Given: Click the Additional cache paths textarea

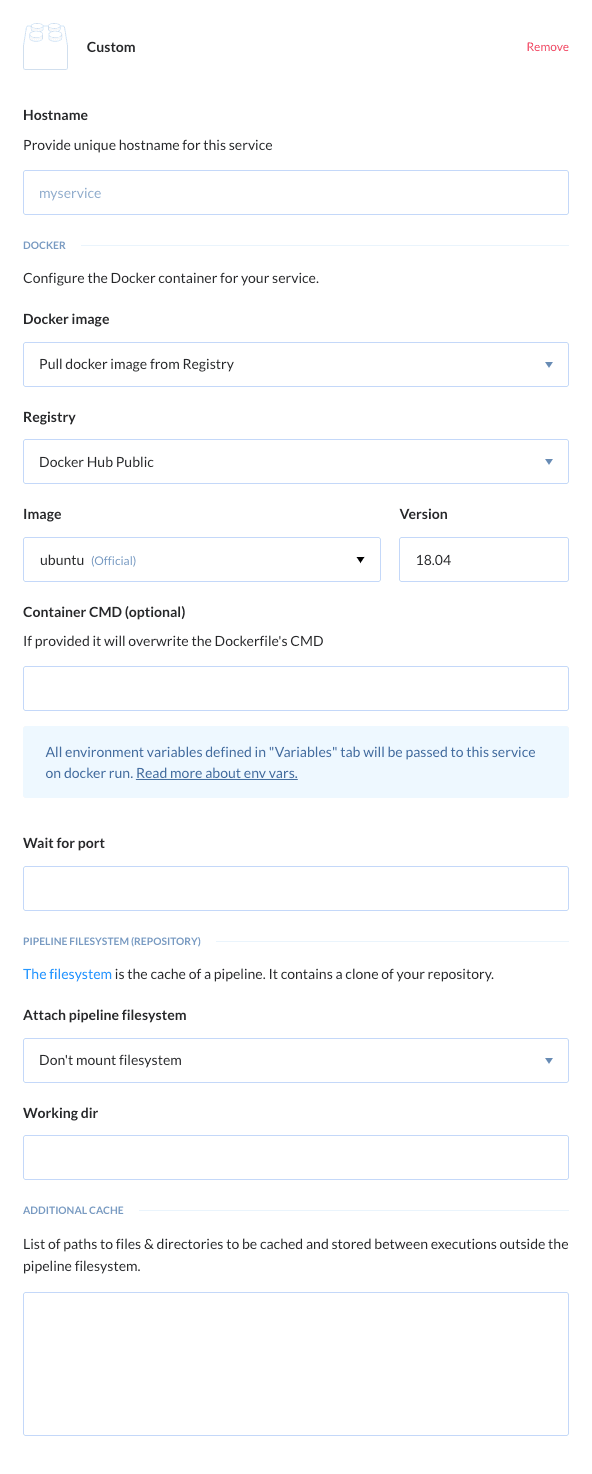Looking at the screenshot, I should coord(295,1363).
